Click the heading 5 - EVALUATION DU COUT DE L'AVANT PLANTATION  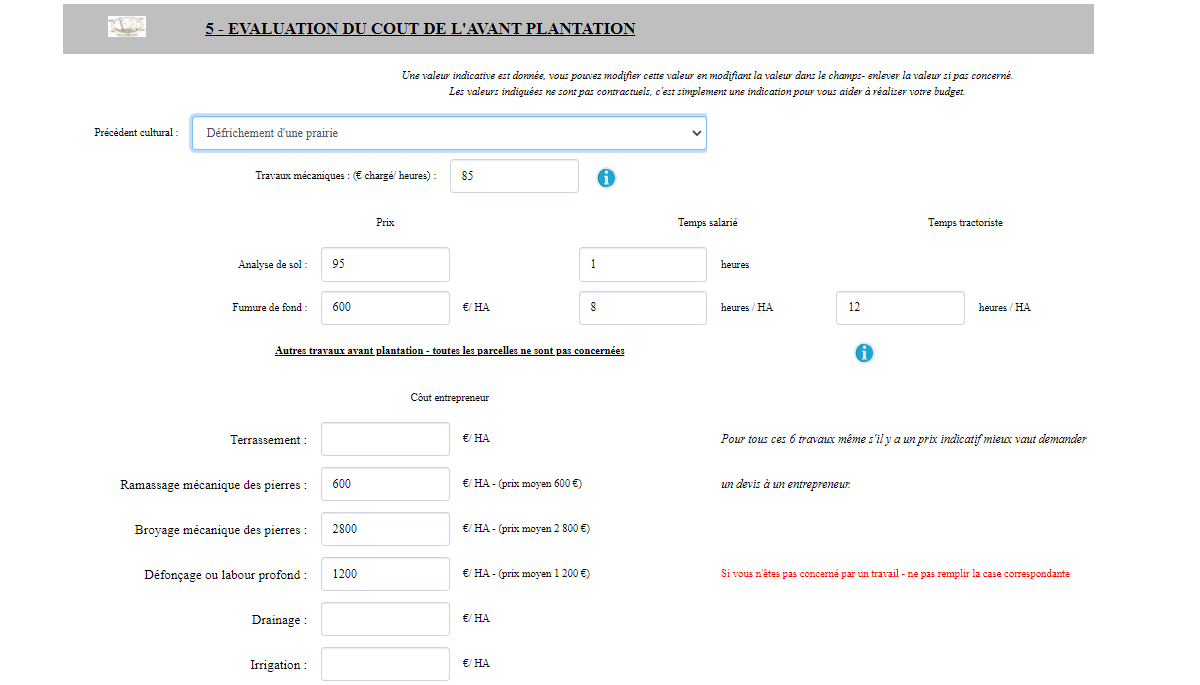coord(420,29)
